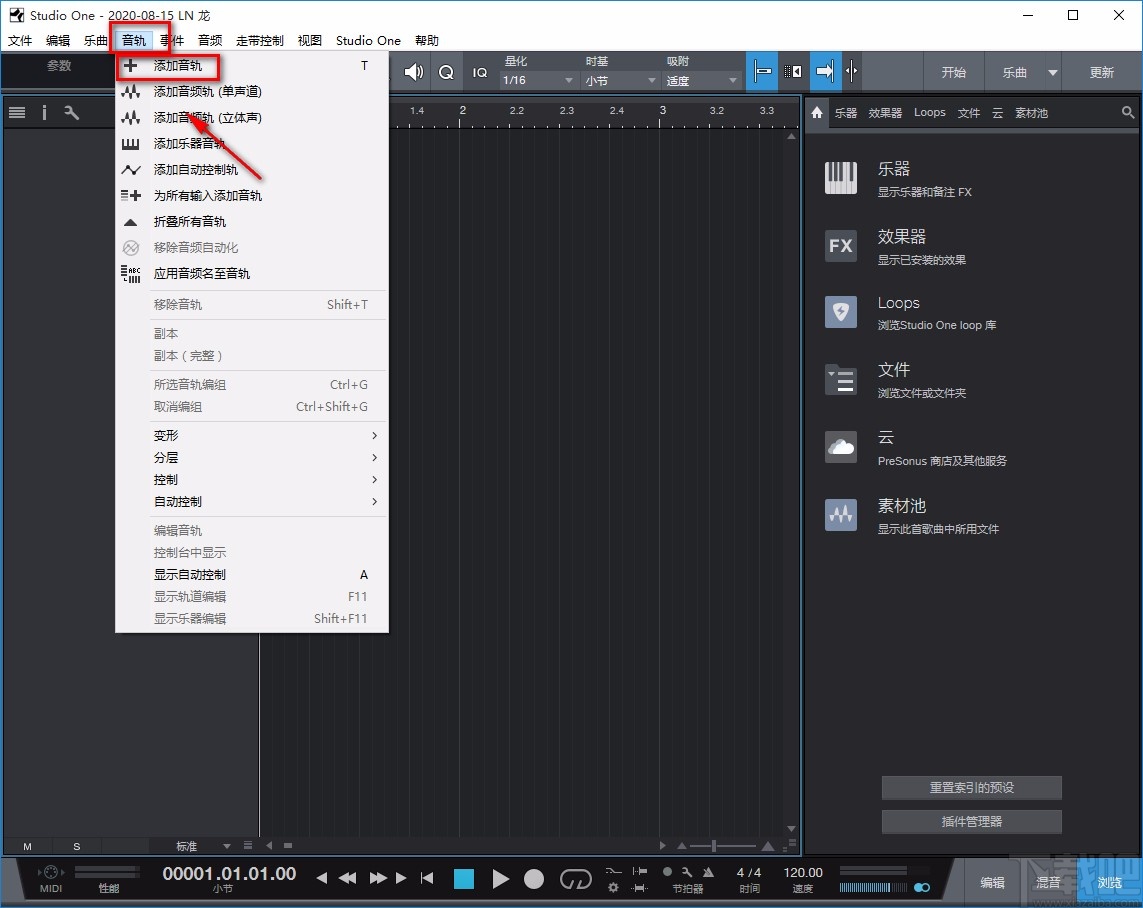Click the piano keys icon for 添加乐器音轨

click(130, 144)
